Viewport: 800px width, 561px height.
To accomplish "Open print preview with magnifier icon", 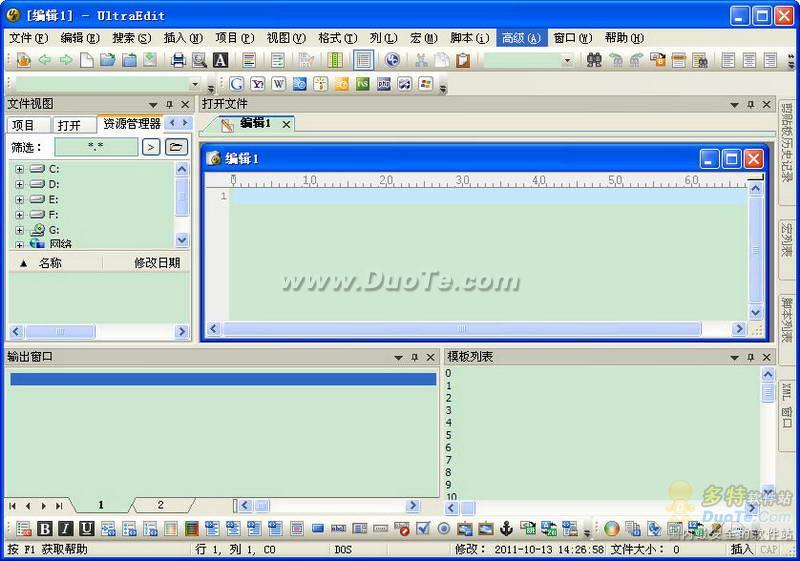I will (x=199, y=60).
